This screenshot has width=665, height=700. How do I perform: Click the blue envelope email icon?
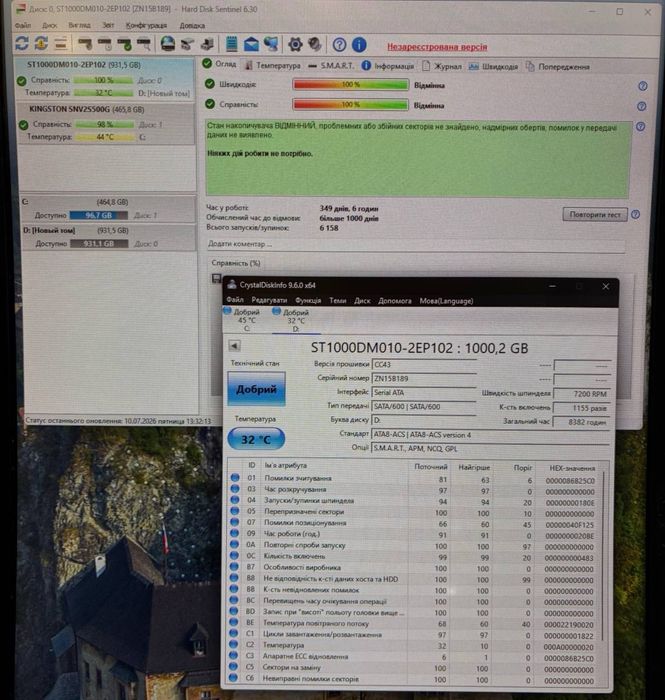[x=251, y=44]
